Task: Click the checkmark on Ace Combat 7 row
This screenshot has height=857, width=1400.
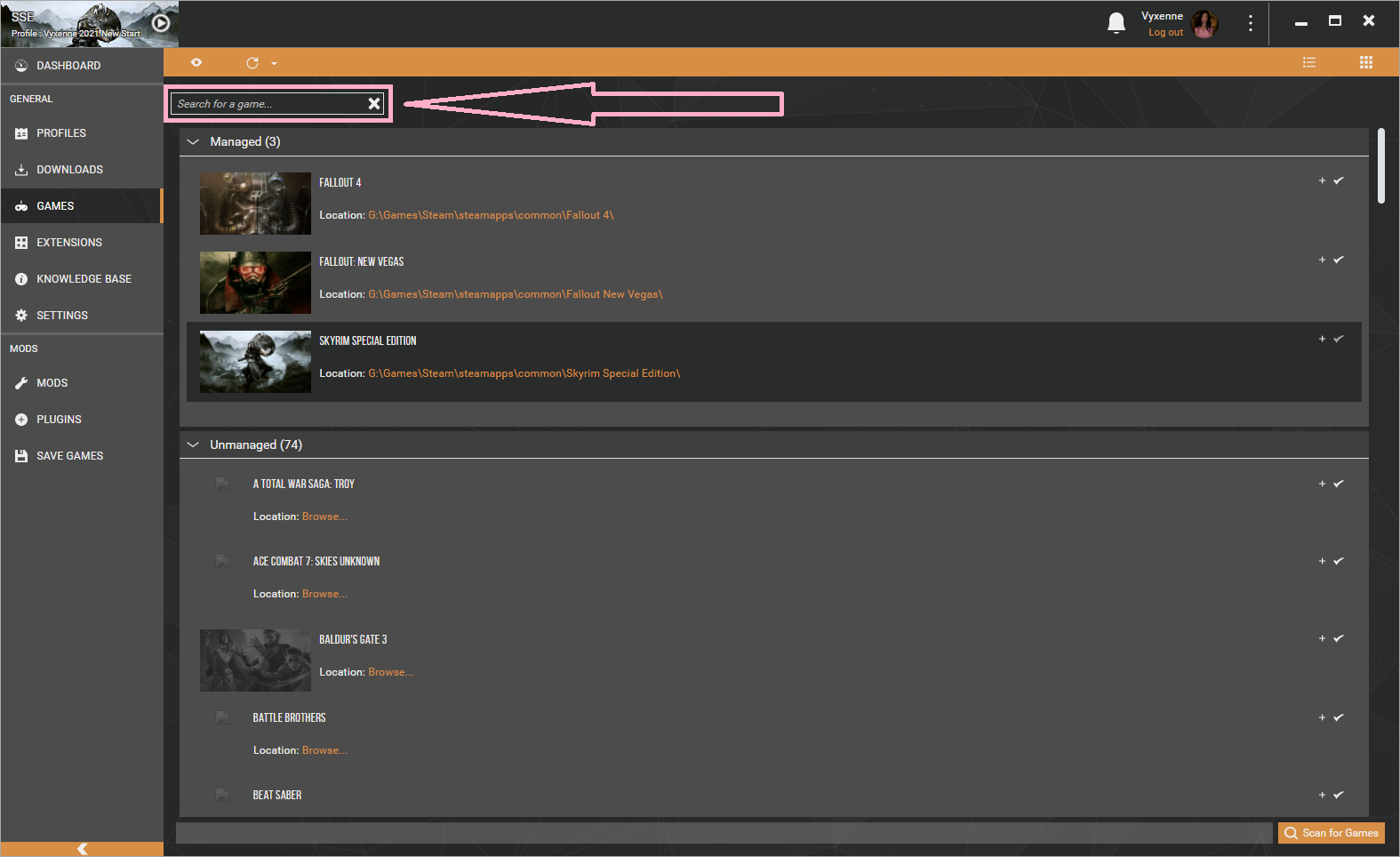Action: pyautogui.click(x=1339, y=561)
